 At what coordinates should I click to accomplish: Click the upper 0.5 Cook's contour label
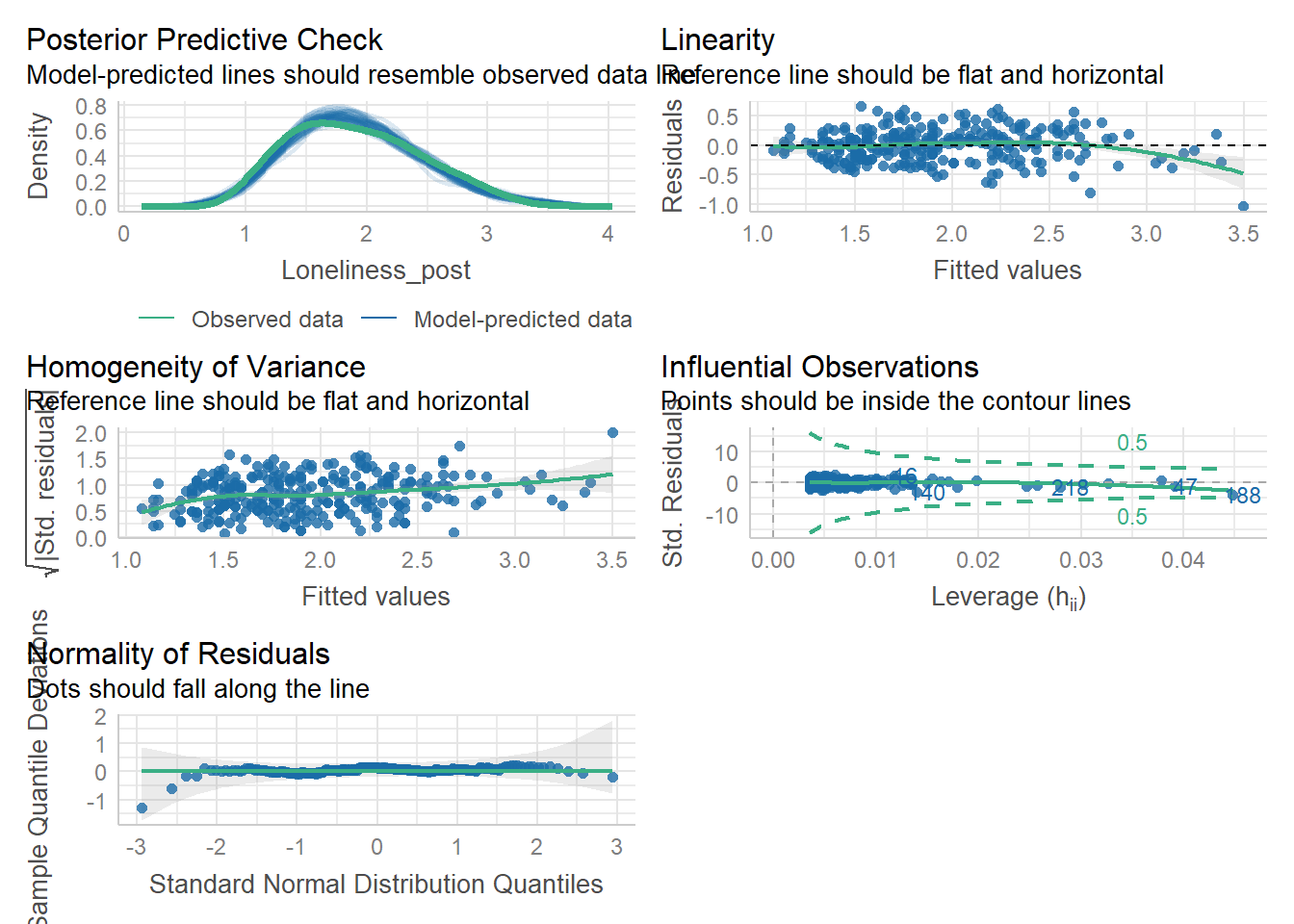(1132, 443)
